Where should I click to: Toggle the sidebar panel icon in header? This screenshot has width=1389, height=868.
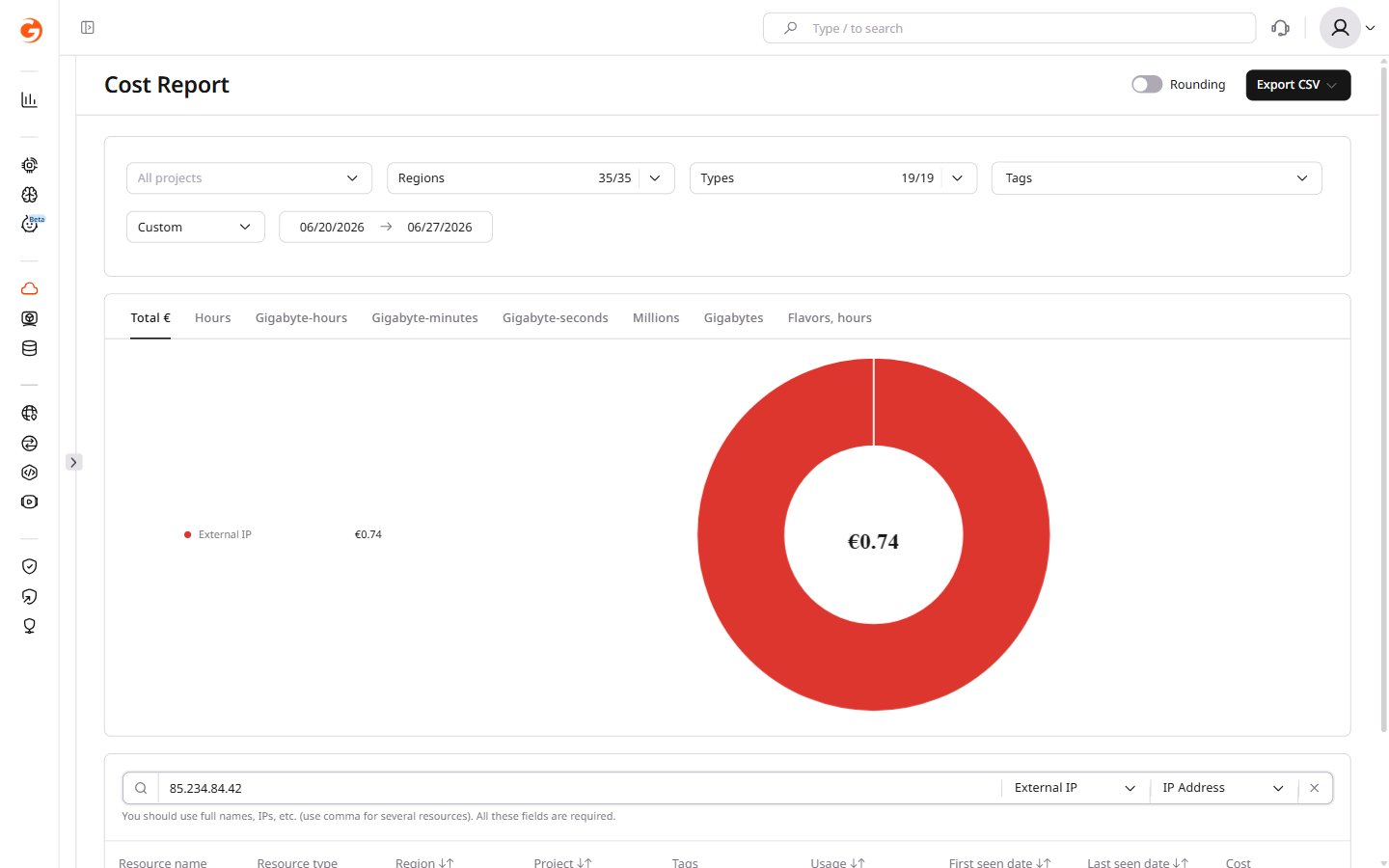(88, 28)
